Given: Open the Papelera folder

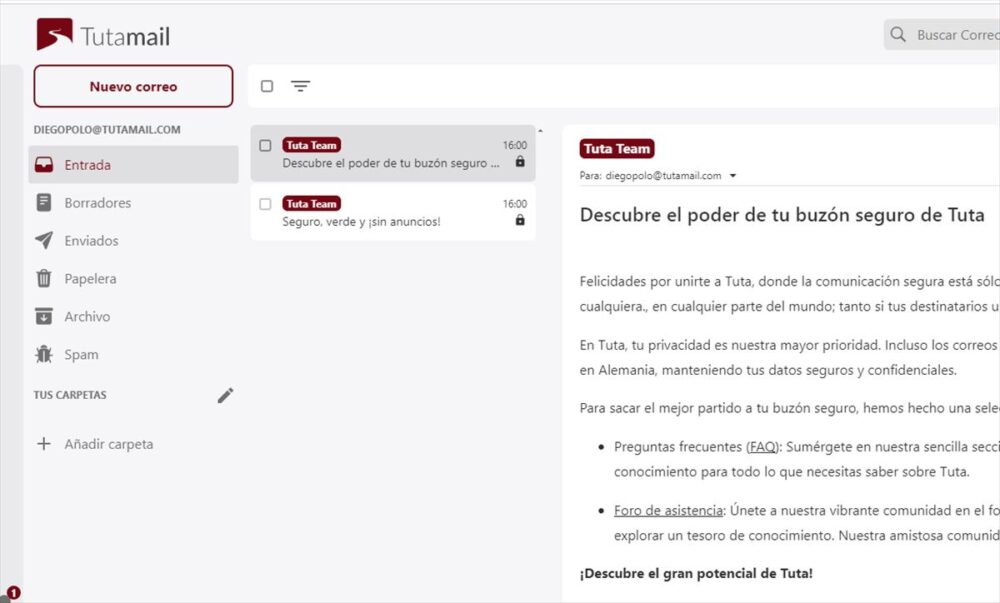Looking at the screenshot, I should (133, 279).
